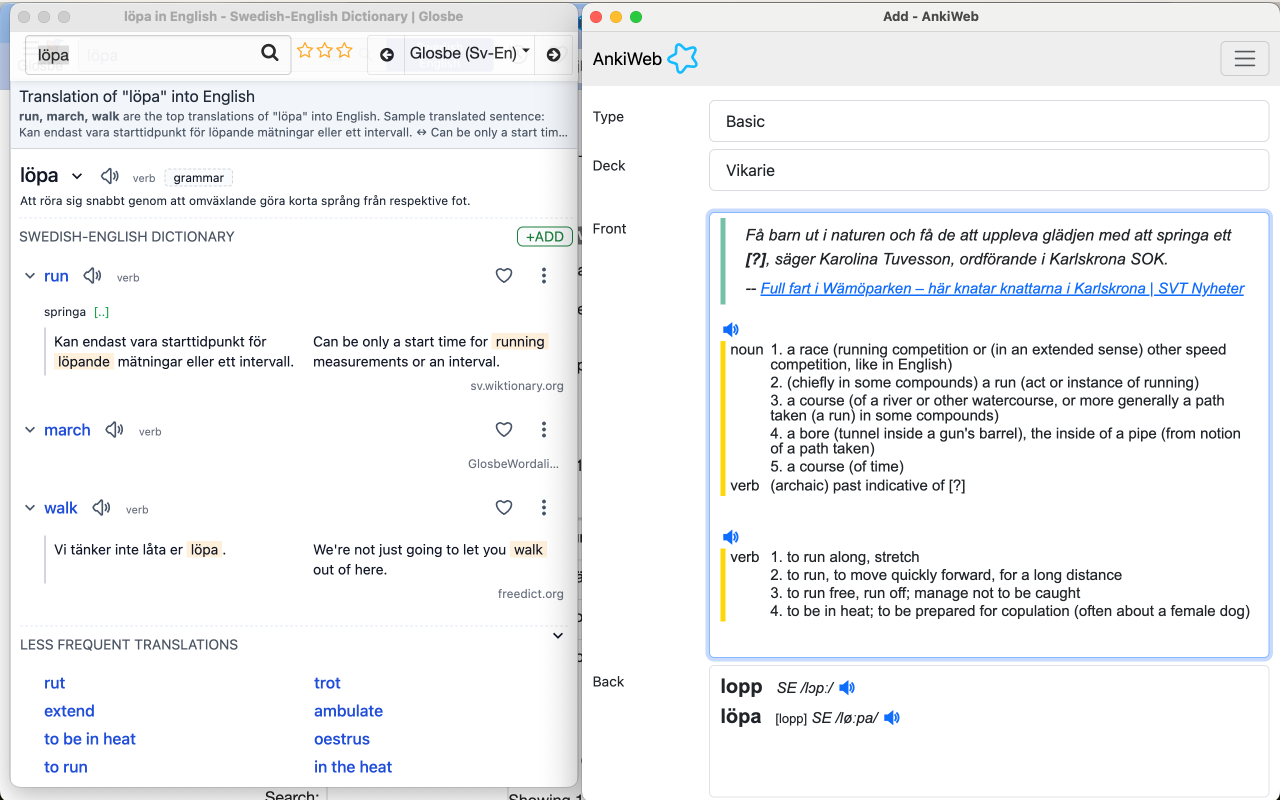The image size is (1280, 800).
Task: Open more options for run translation
Action: click(544, 275)
